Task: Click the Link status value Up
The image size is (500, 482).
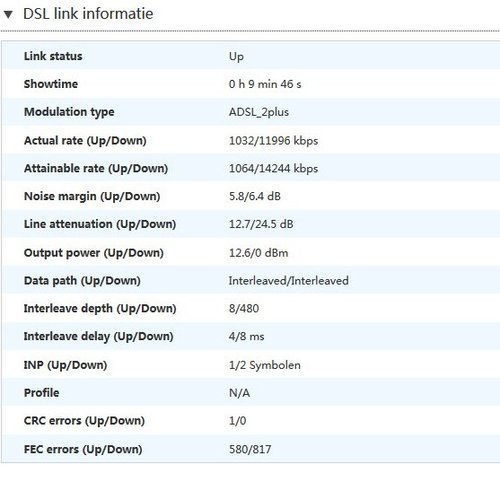Action: click(x=236, y=57)
